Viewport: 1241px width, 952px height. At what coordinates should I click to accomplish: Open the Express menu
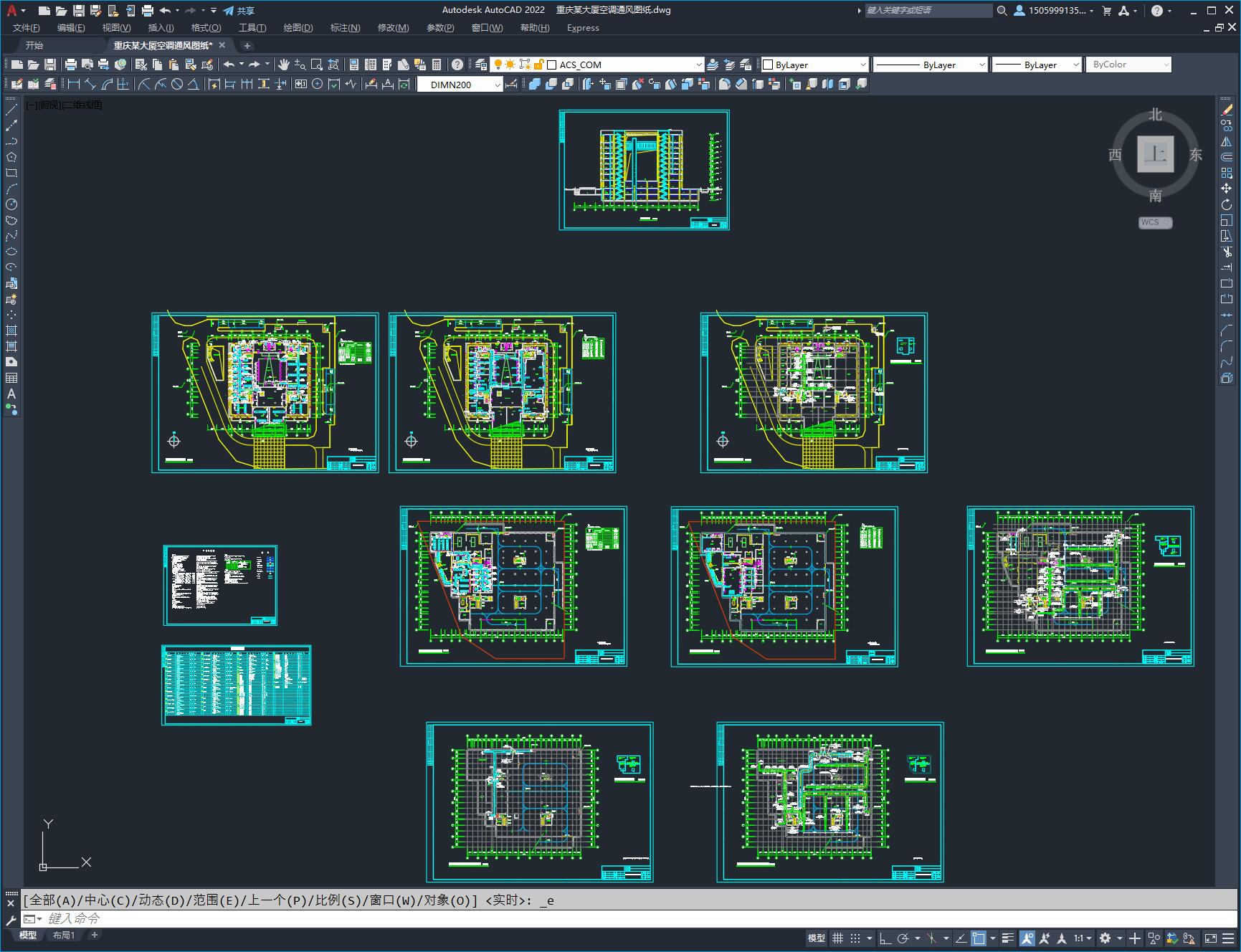pos(583,28)
